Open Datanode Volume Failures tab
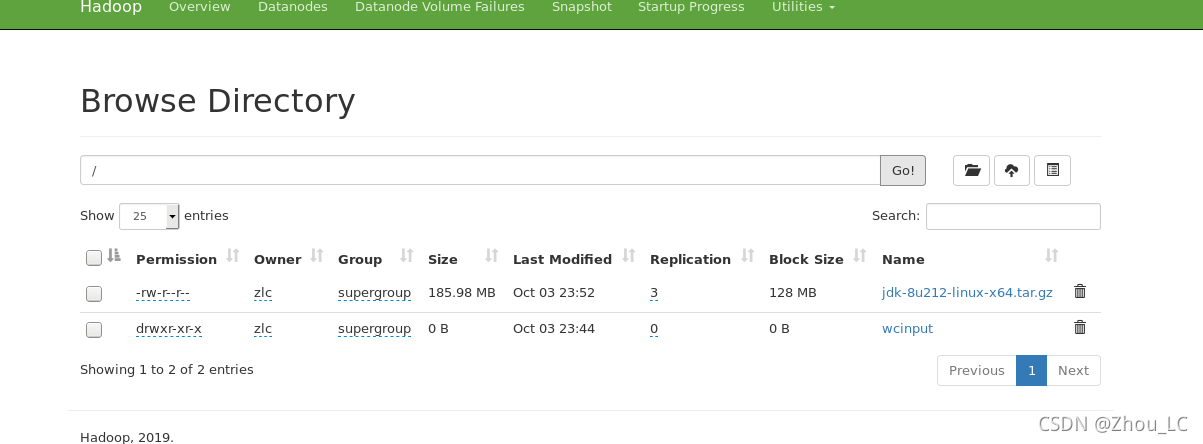The image size is (1203, 444). click(x=439, y=7)
